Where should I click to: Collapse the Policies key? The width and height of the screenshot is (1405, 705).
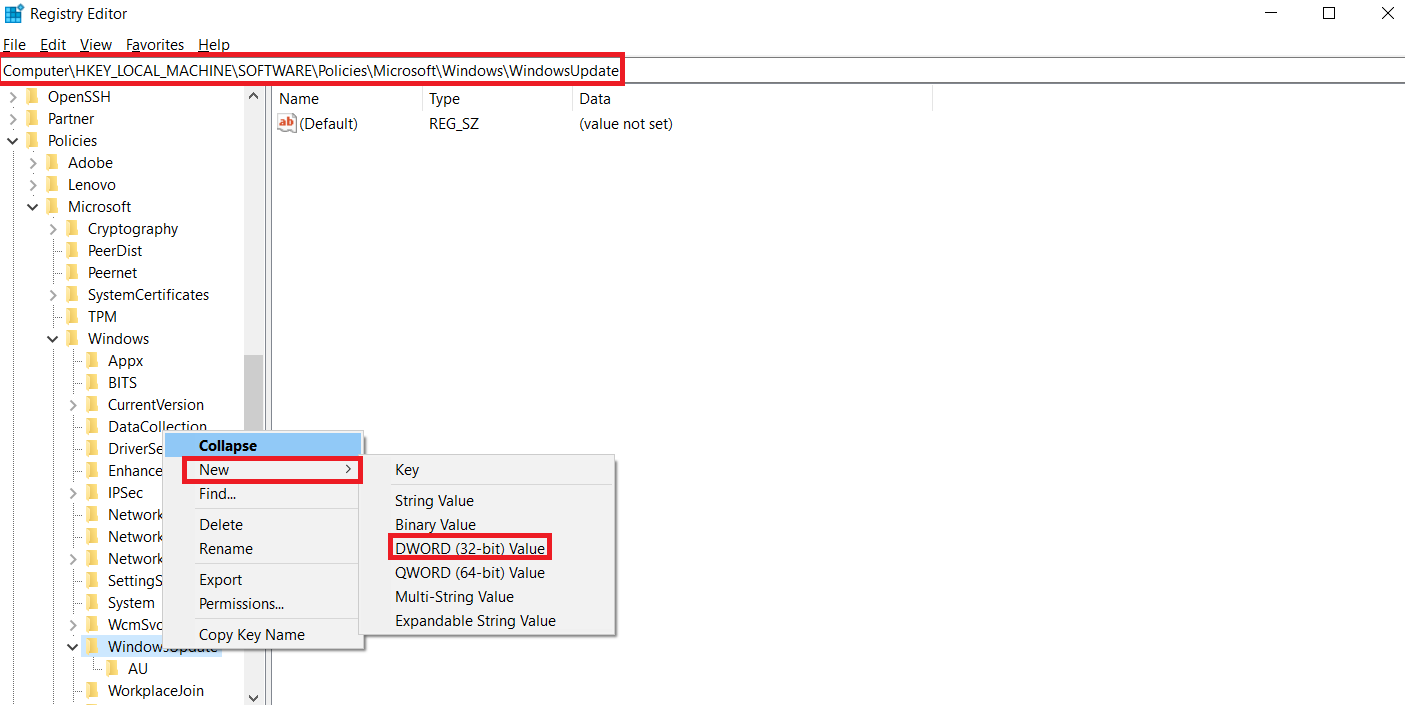pos(13,141)
